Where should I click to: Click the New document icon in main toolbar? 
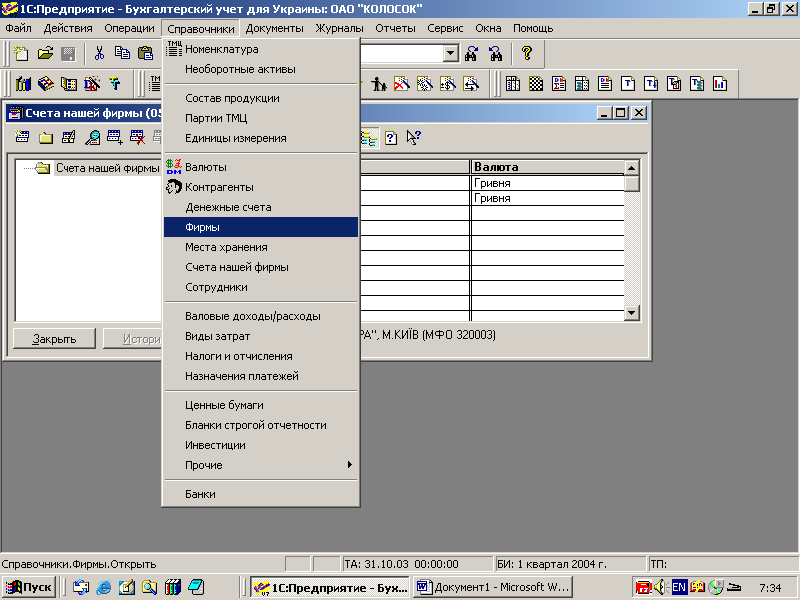click(x=21, y=53)
